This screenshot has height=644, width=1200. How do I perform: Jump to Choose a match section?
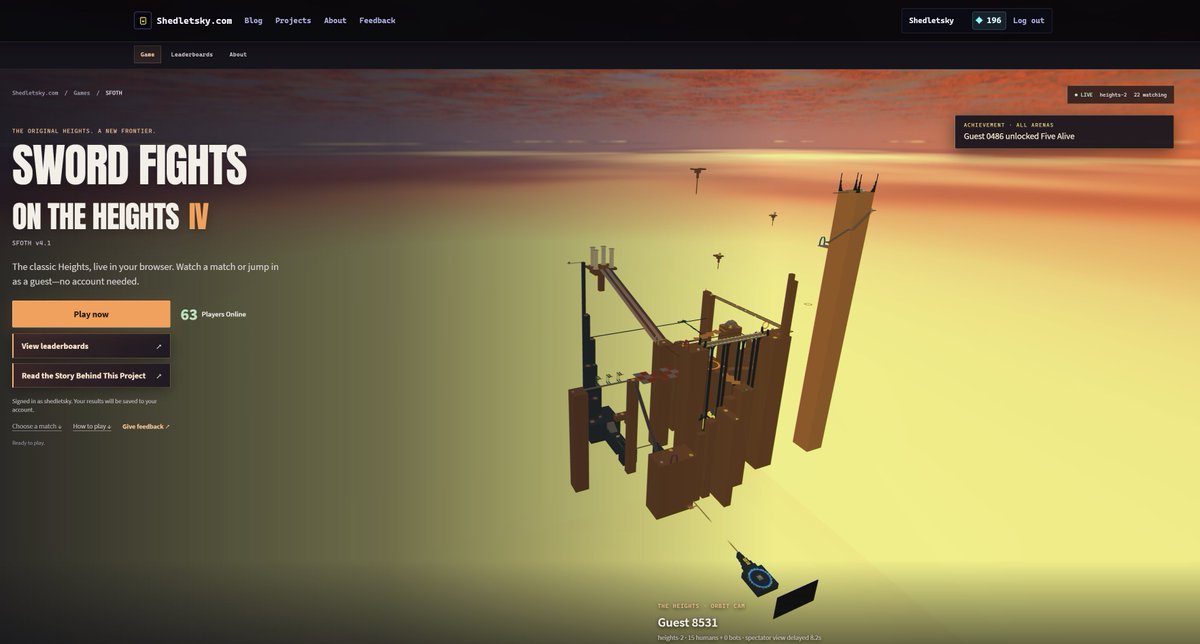tap(37, 426)
